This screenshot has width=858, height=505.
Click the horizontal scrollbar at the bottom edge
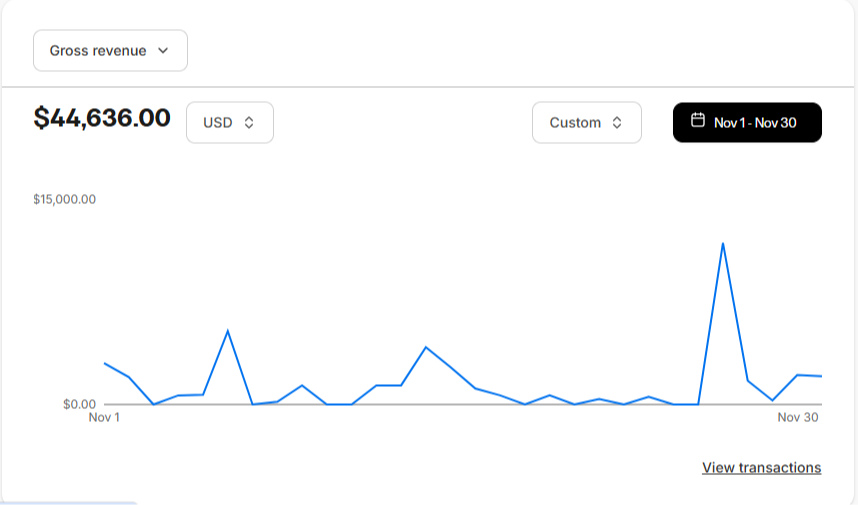click(68, 503)
